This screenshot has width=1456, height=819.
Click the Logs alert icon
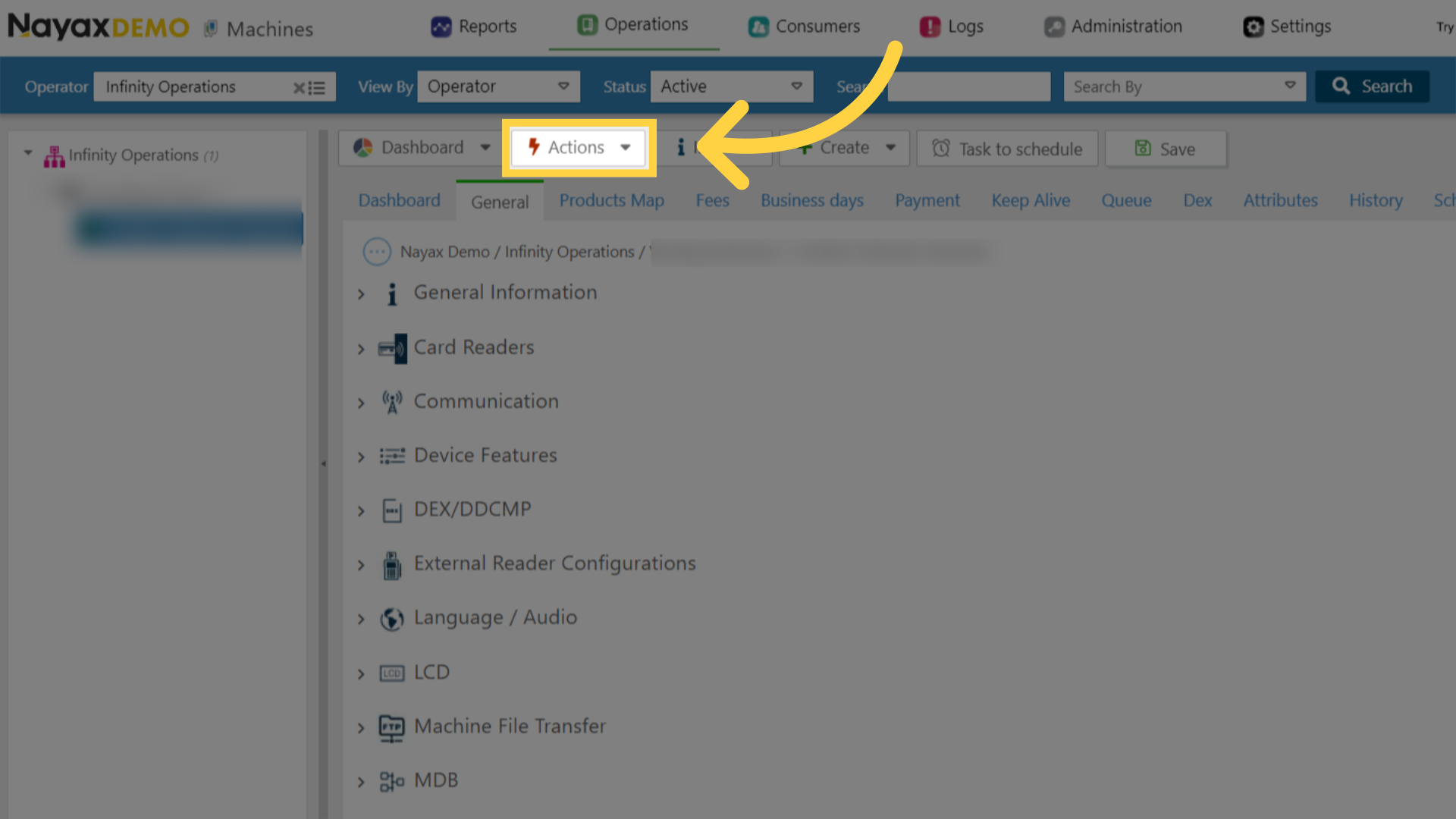pyautogui.click(x=930, y=27)
